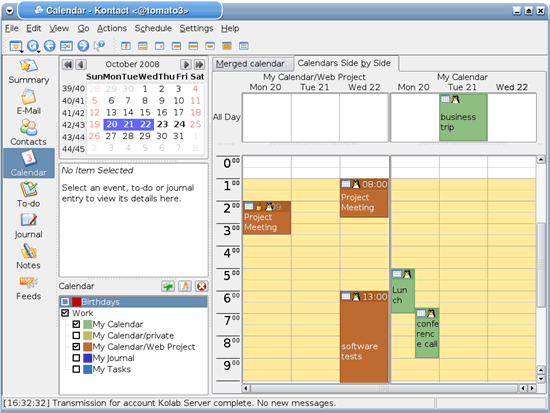Uncheck My Calendar/Web Project resource

coord(76,347)
